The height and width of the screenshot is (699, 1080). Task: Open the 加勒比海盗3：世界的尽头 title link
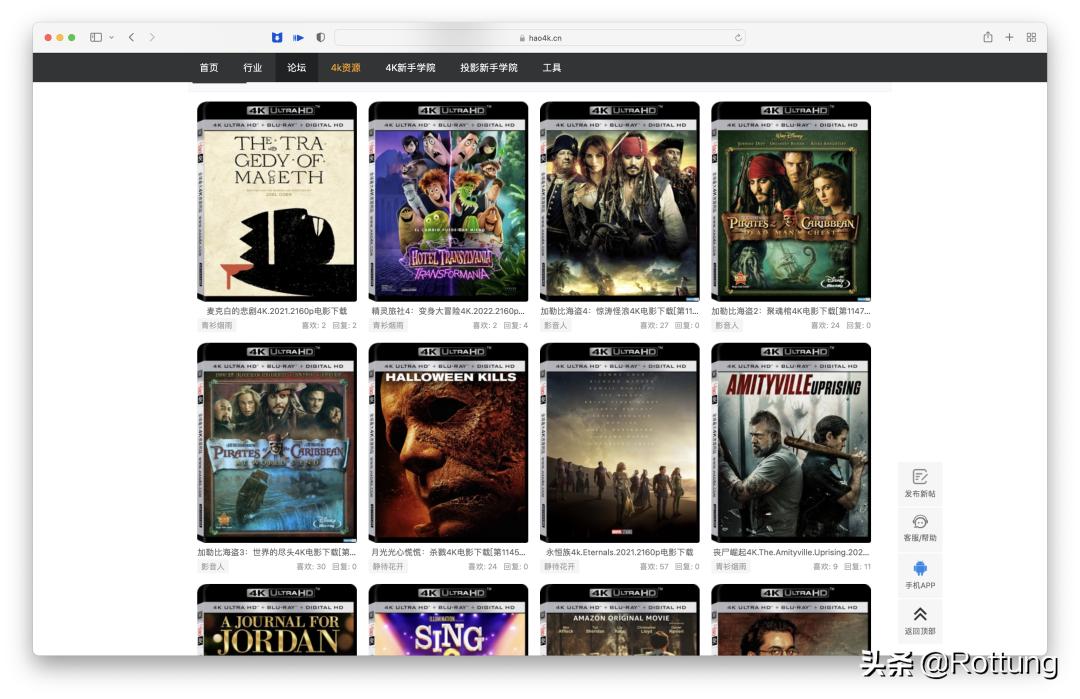coord(277,552)
